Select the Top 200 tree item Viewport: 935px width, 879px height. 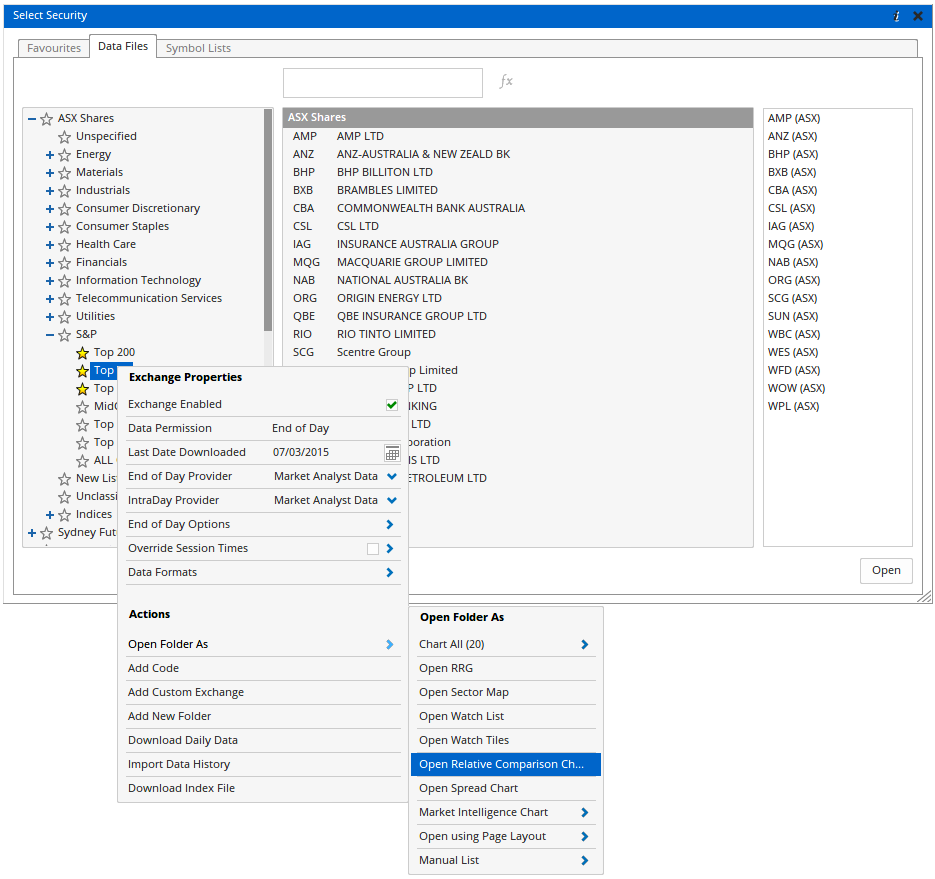(x=114, y=352)
